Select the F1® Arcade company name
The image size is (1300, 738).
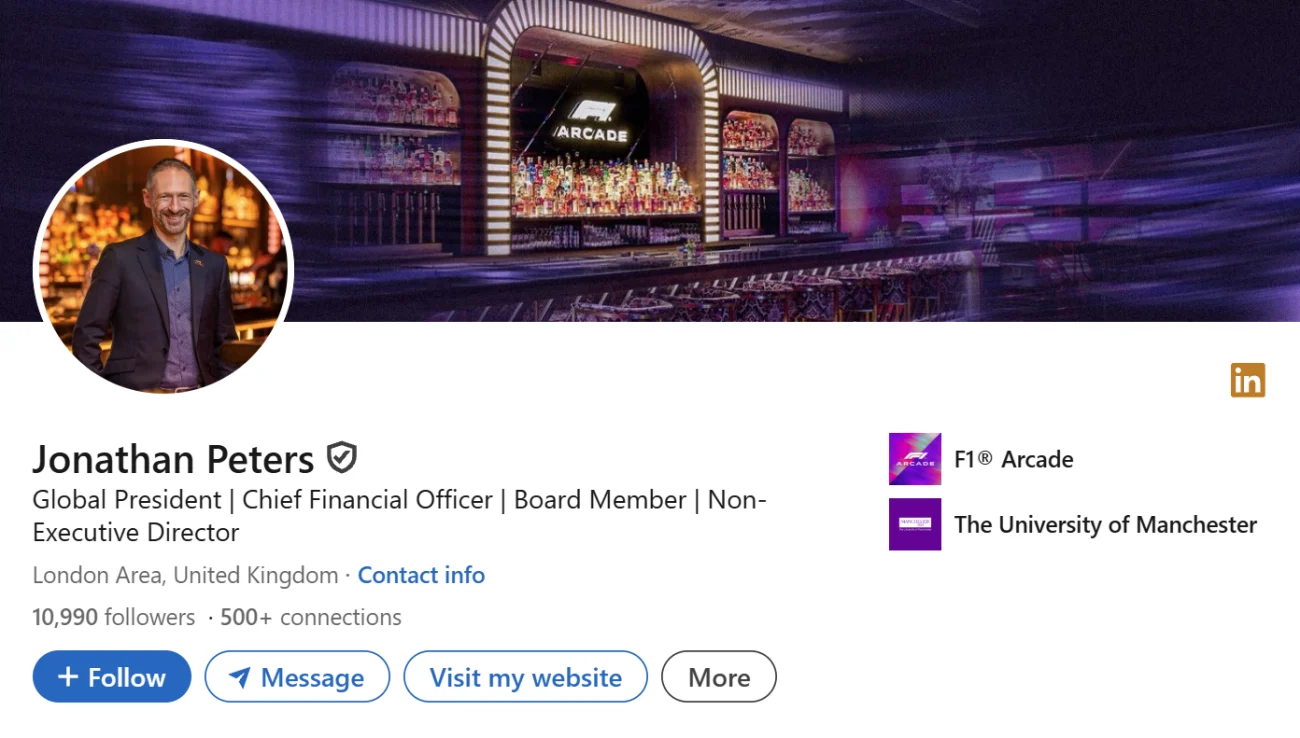pos(1013,459)
